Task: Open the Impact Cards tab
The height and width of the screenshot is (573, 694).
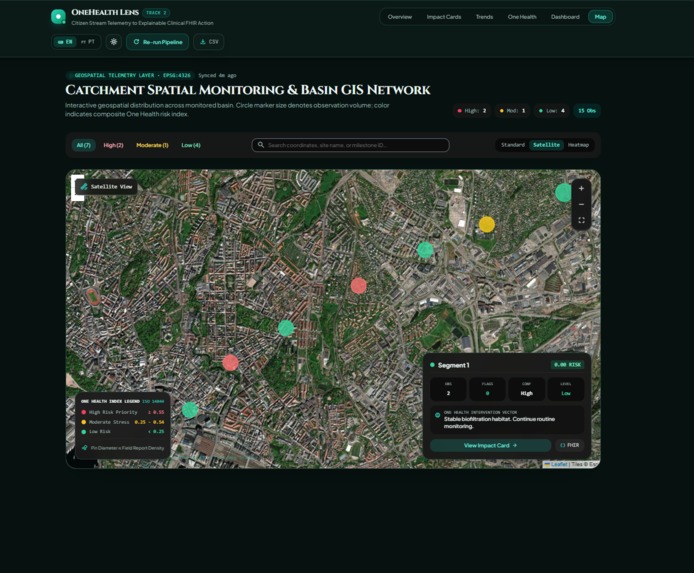Action: [x=443, y=17]
